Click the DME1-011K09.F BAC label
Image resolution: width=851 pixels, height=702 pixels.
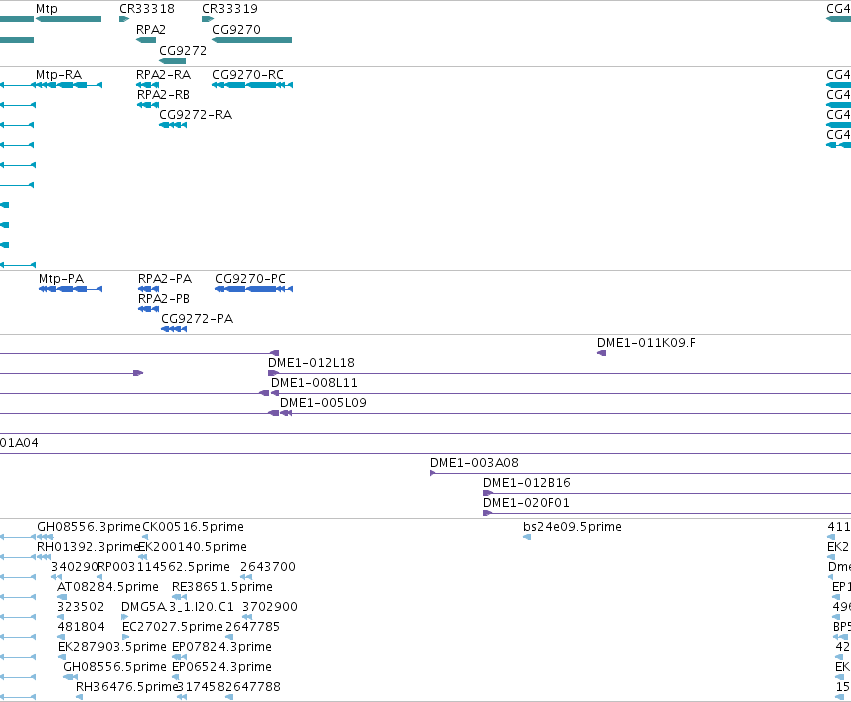pyautogui.click(x=646, y=343)
